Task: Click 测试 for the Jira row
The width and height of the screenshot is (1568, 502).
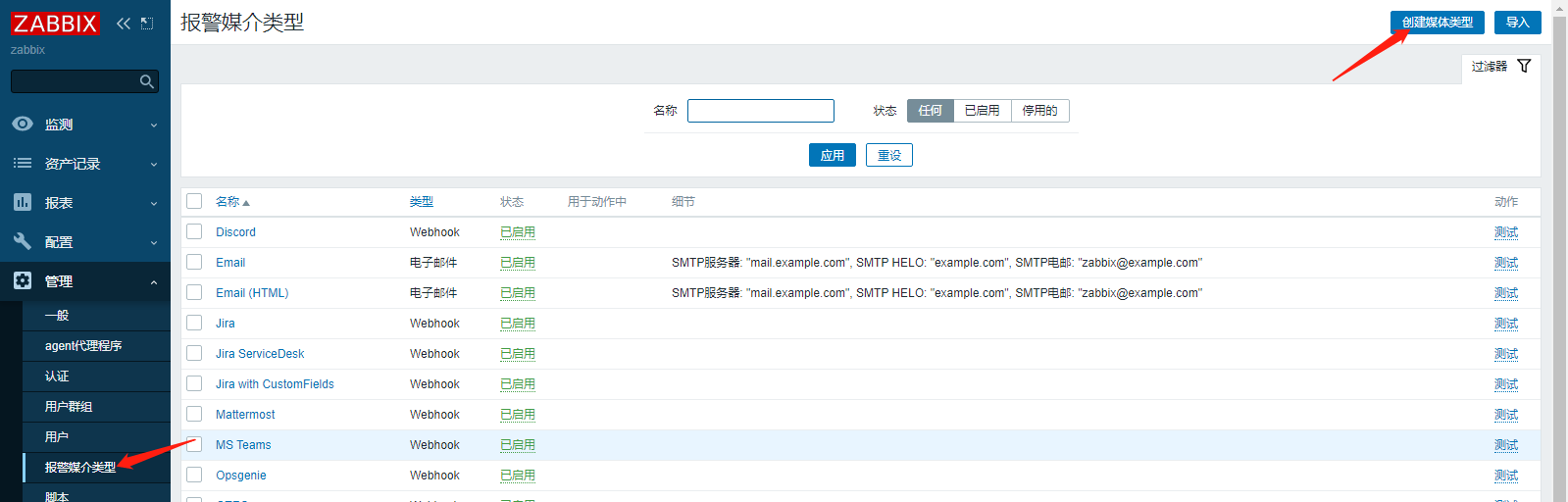Action: tap(1506, 324)
